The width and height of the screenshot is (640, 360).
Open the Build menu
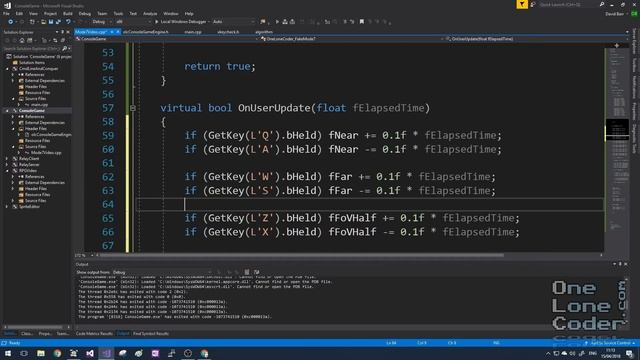(67, 13)
